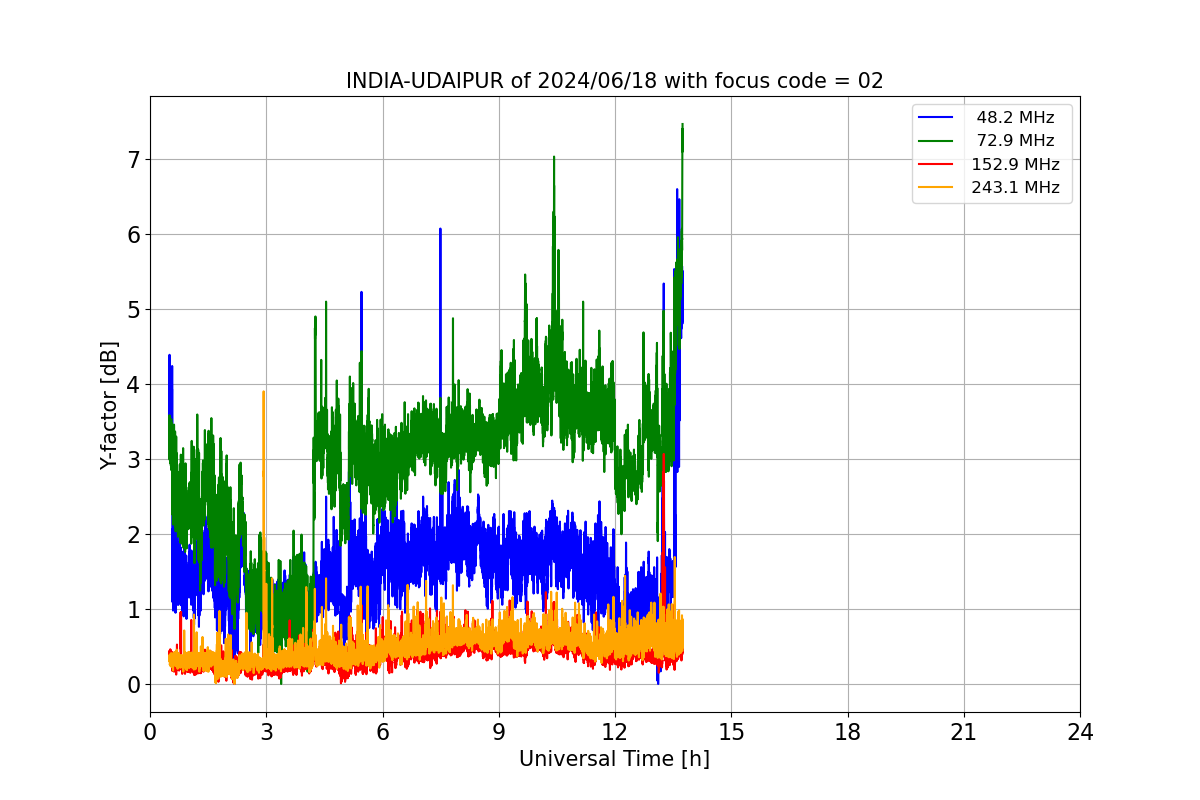This screenshot has height=800, width=1200.
Task: Click the 152.9 MHz legend label
Action: [x=1015, y=164]
